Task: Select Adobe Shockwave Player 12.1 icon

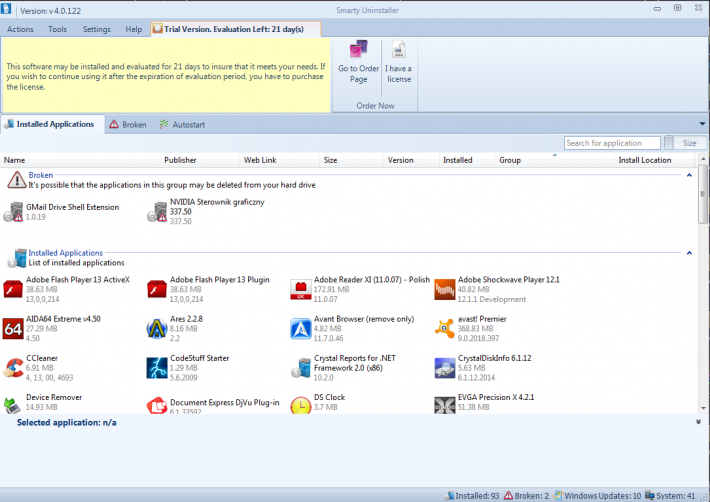Action: click(445, 289)
